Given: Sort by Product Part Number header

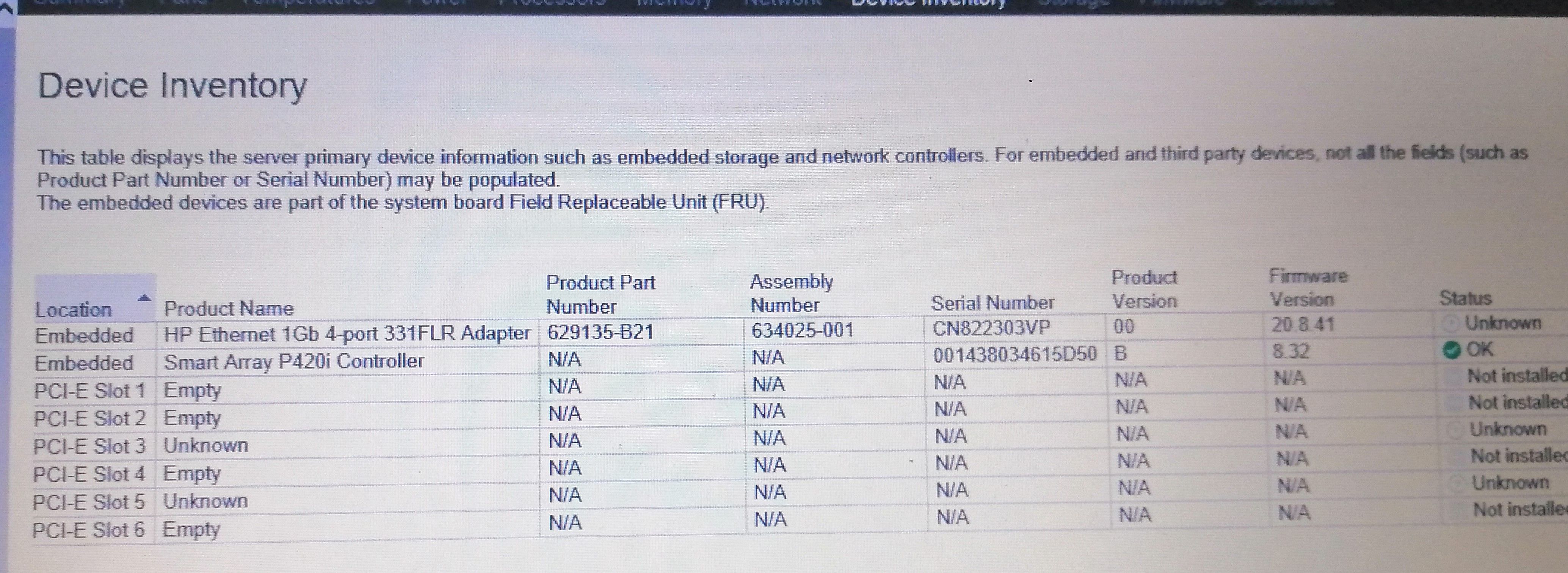Looking at the screenshot, I should point(600,294).
